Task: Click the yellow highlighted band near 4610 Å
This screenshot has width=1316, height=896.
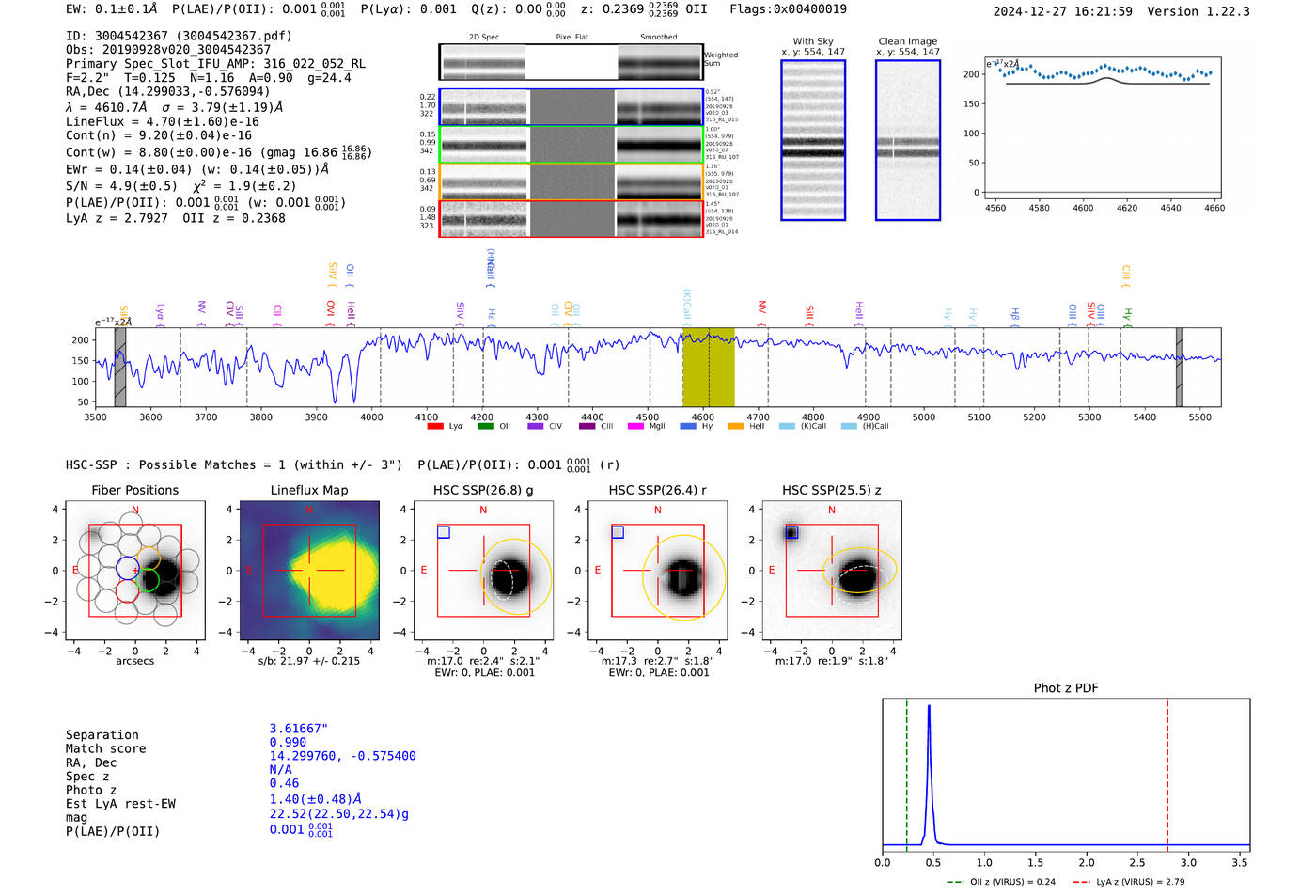Action: click(x=709, y=367)
